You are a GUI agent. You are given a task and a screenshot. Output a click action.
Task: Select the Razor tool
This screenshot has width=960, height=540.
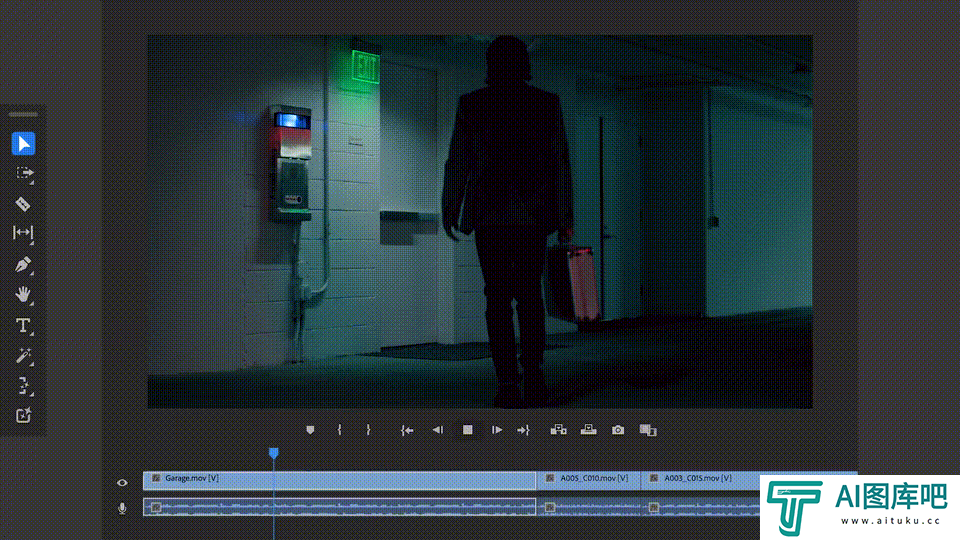(23, 203)
